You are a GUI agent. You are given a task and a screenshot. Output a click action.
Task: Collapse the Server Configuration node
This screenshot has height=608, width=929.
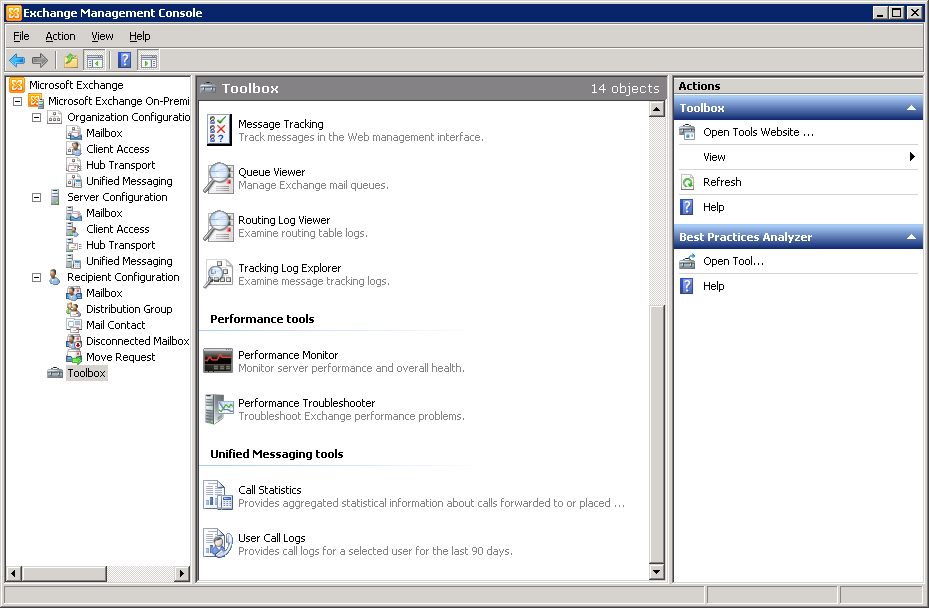tap(37, 197)
